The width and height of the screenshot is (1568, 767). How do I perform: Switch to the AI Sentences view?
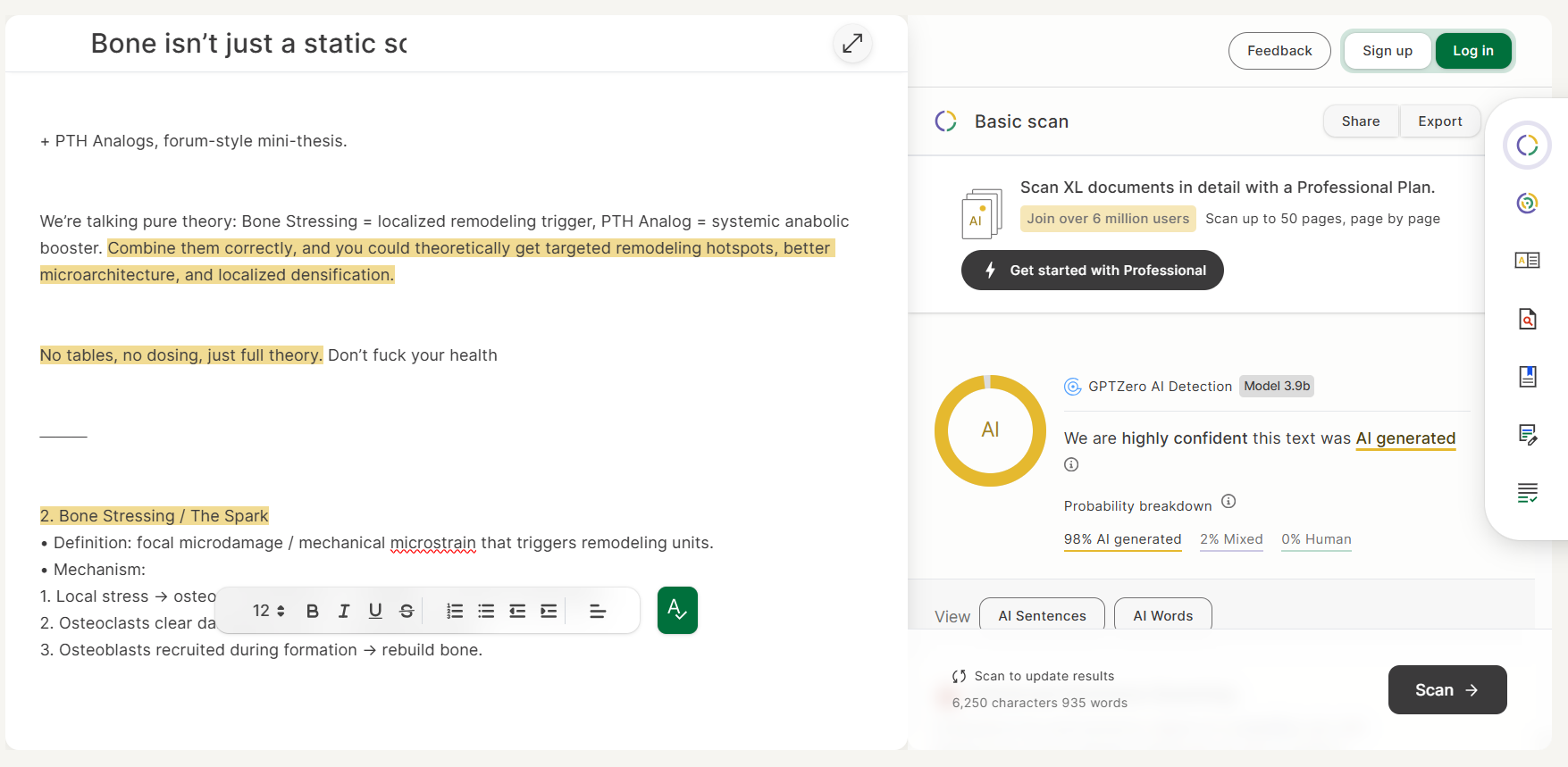(1042, 615)
